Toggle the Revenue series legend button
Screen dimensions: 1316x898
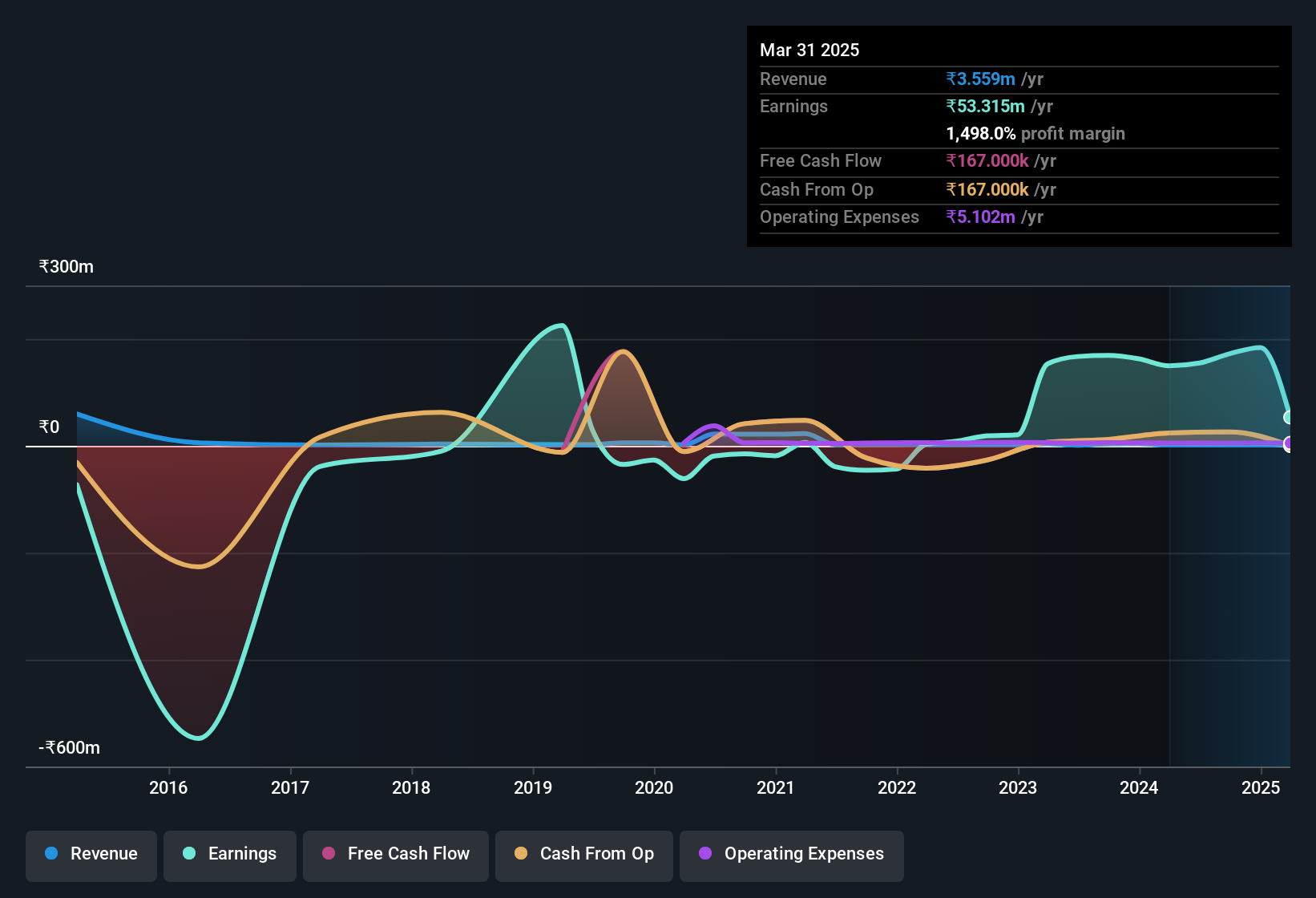(x=91, y=856)
